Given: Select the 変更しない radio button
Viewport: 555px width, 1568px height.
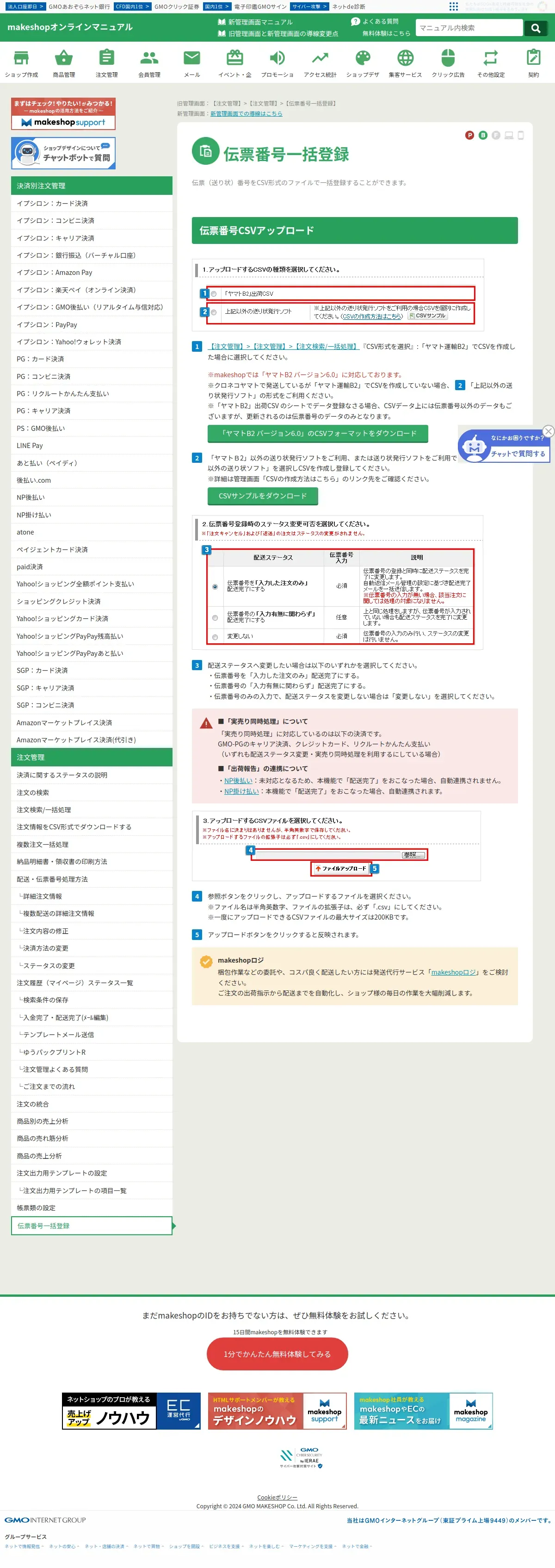Looking at the screenshot, I should [x=215, y=637].
